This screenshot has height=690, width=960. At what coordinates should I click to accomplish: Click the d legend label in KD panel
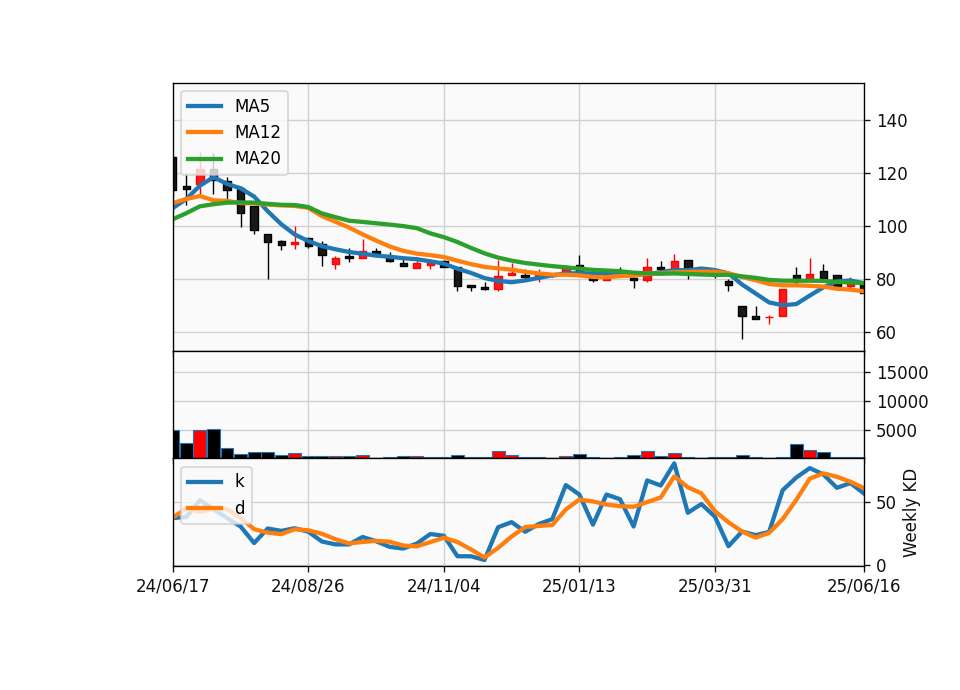pos(239,508)
